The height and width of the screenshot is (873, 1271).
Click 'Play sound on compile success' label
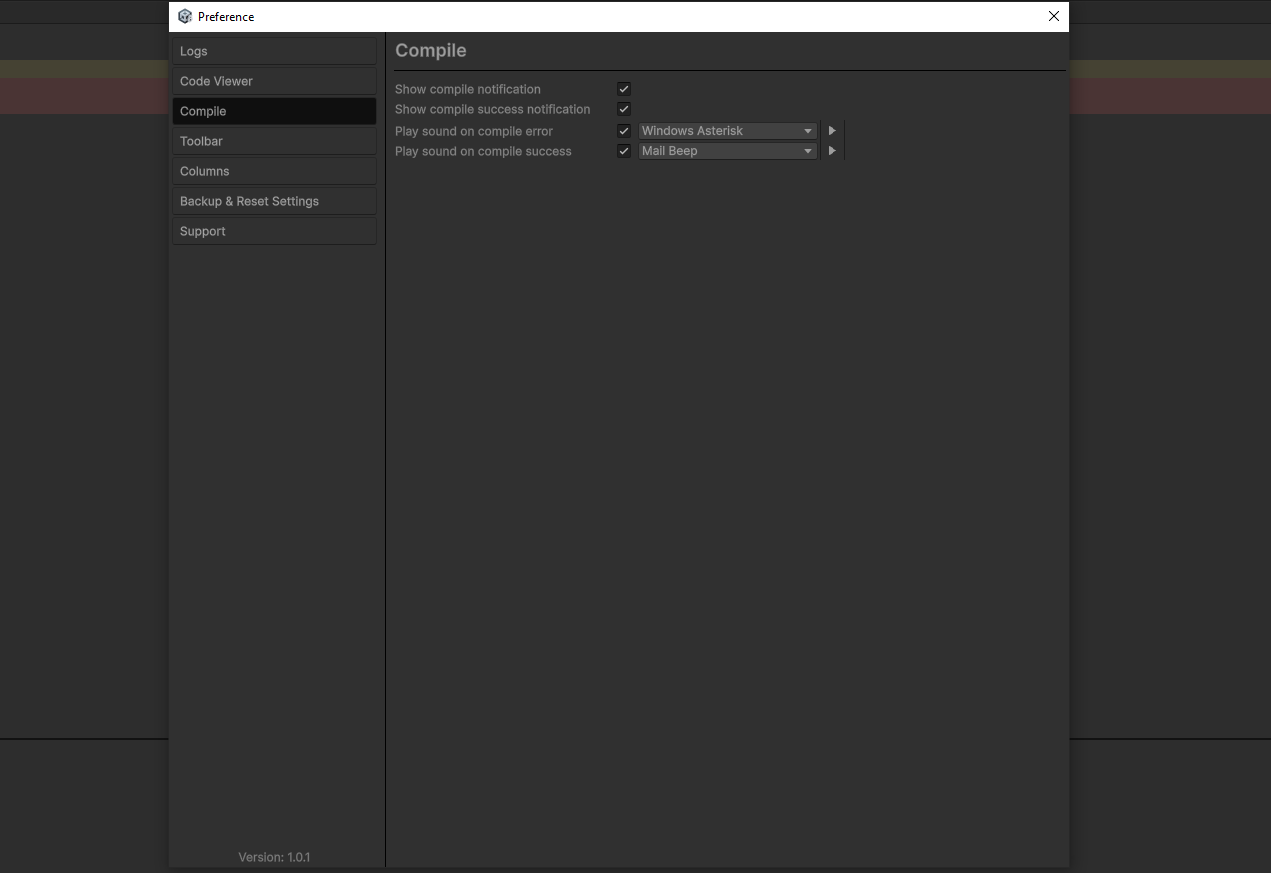point(483,151)
